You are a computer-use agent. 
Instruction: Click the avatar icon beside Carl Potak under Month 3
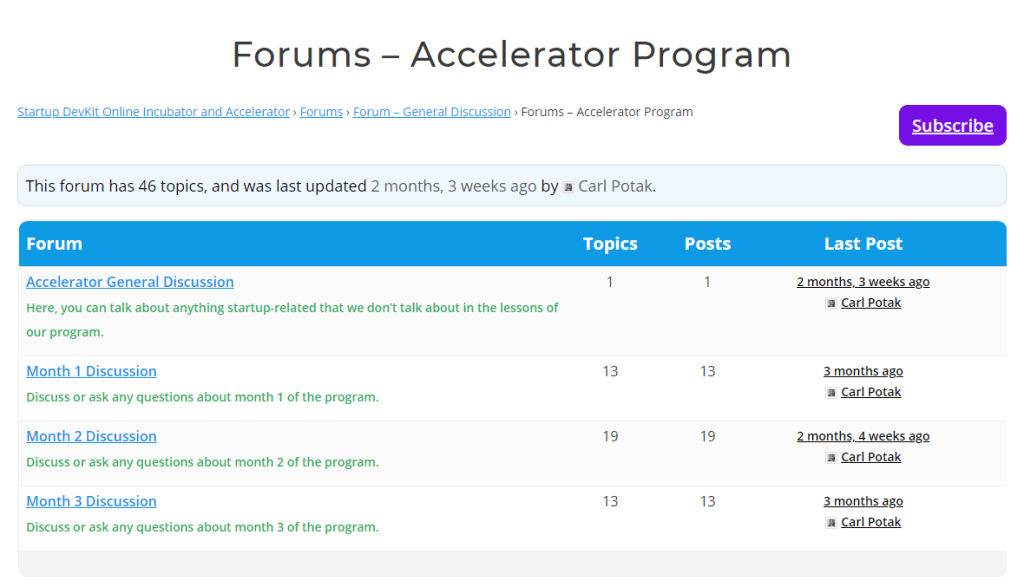[x=830, y=521]
